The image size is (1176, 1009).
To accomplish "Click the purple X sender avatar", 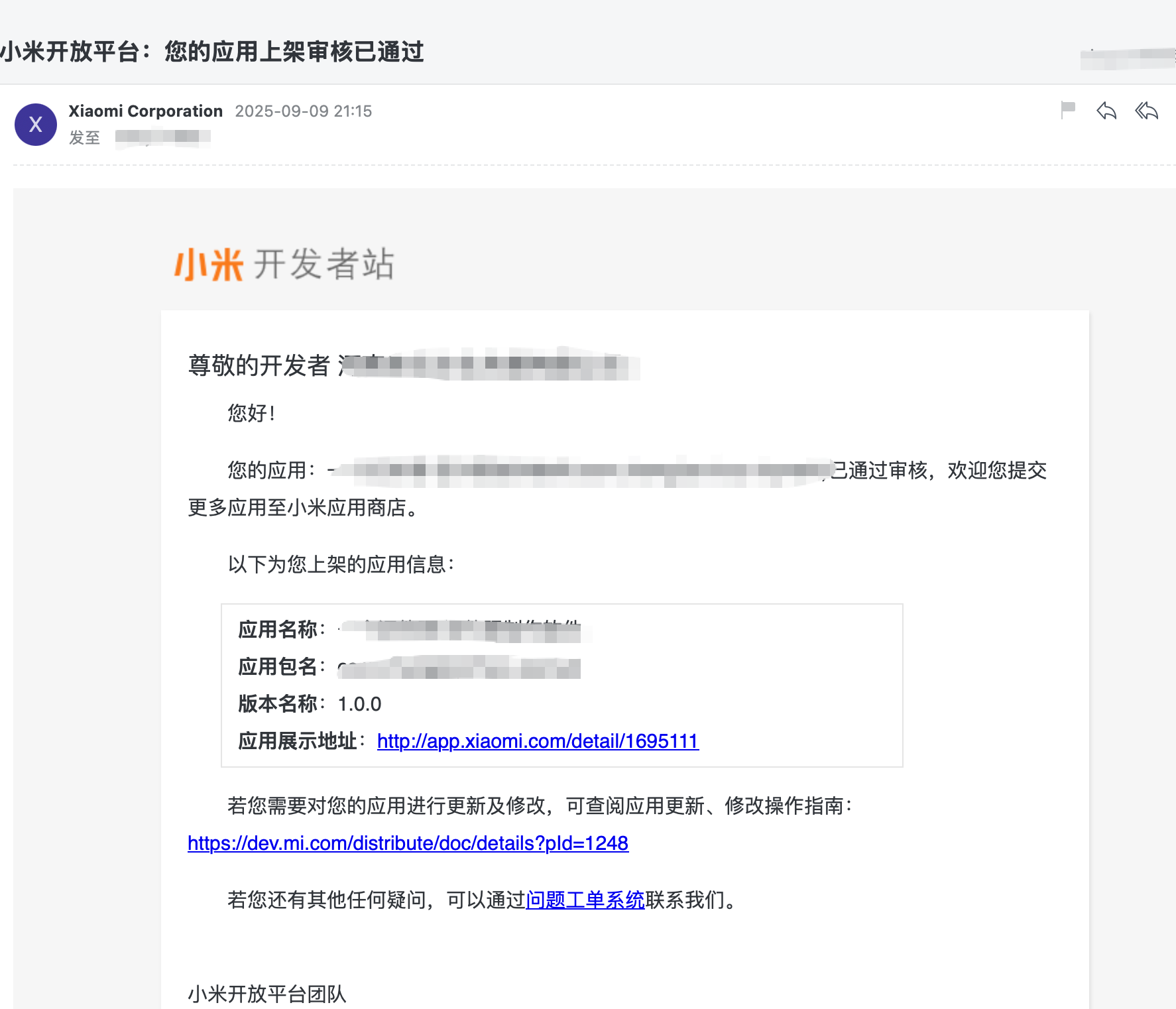I will [36, 125].
